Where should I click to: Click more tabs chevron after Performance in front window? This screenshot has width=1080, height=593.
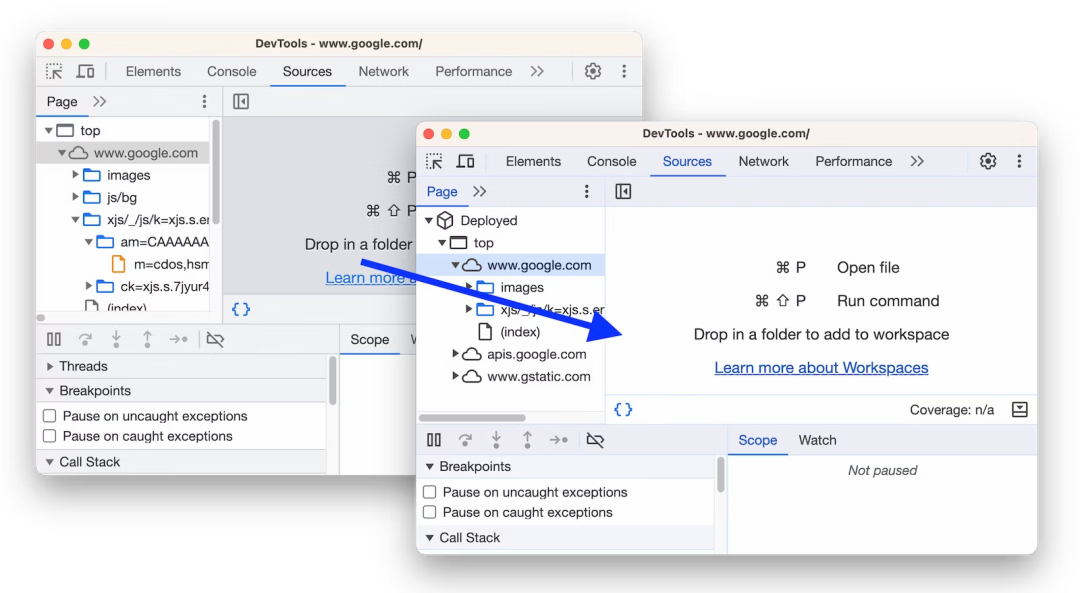point(917,161)
